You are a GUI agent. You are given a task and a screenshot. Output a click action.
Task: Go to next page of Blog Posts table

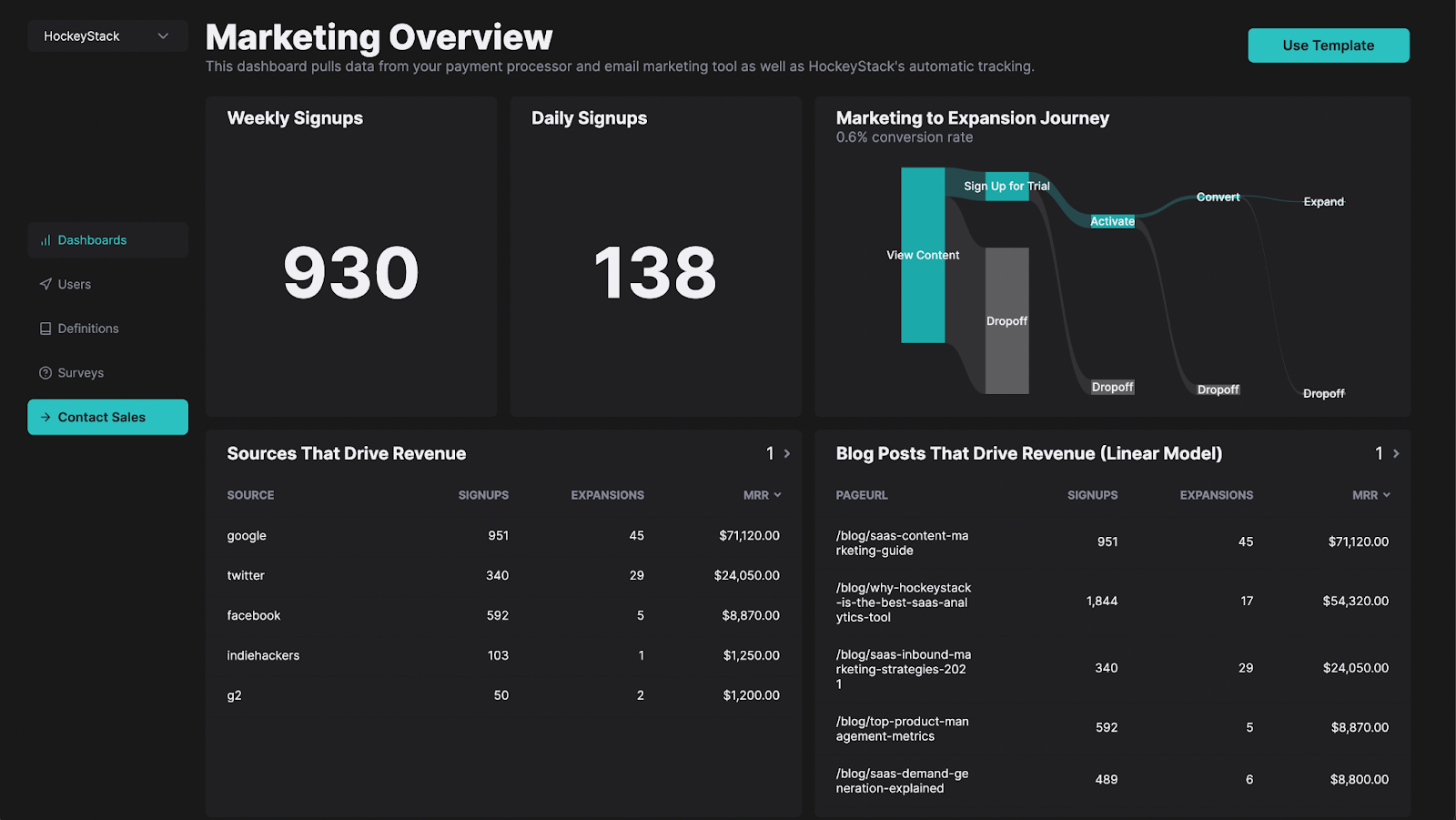1396,453
